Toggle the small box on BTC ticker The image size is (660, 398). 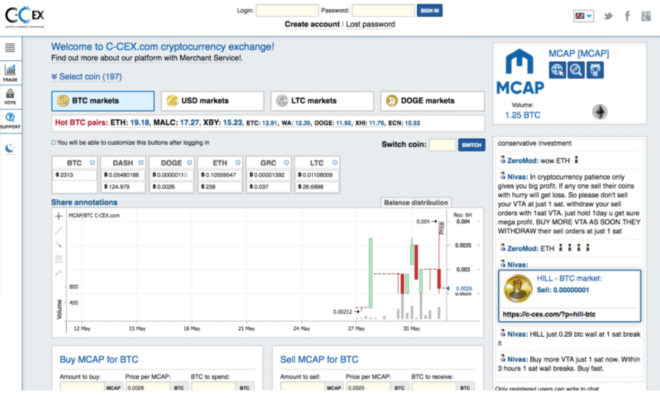[92, 162]
